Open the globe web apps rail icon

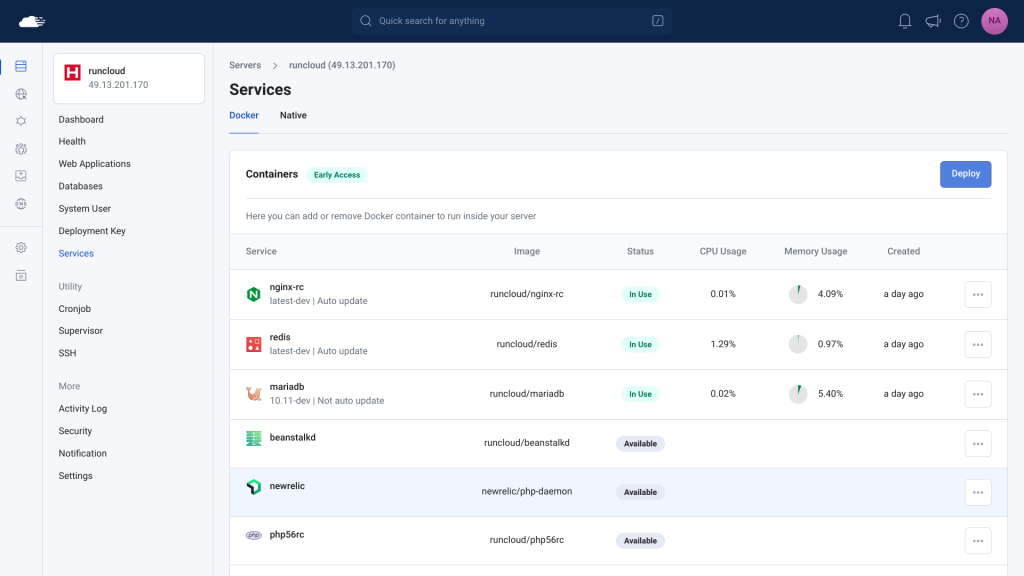[21, 94]
